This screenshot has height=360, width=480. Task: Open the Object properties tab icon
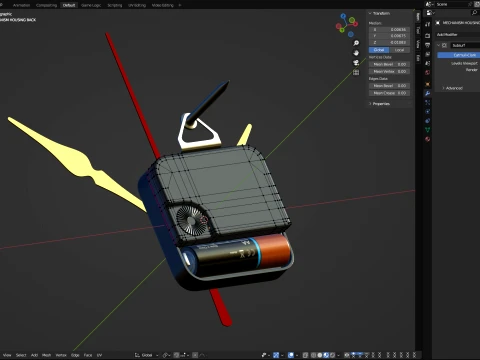coord(428,84)
